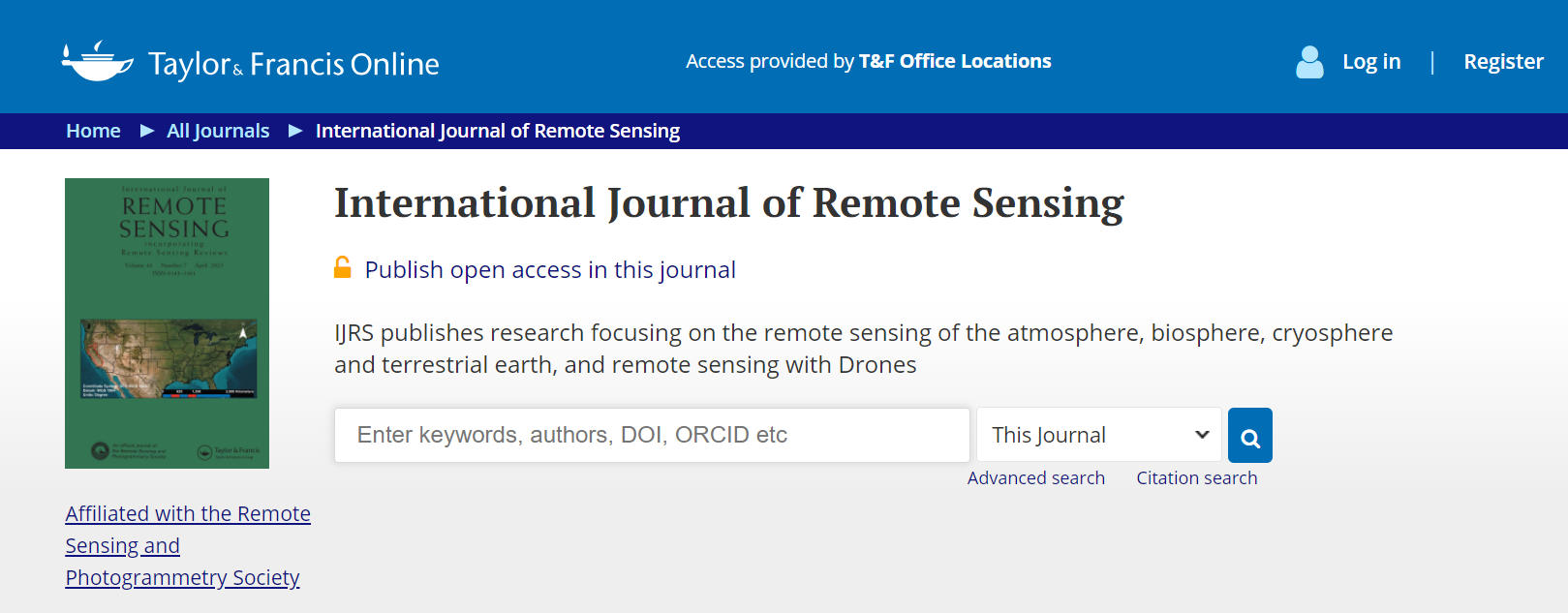1568x613 pixels.
Task: Open the Advanced search link
Action: pyautogui.click(x=1035, y=477)
